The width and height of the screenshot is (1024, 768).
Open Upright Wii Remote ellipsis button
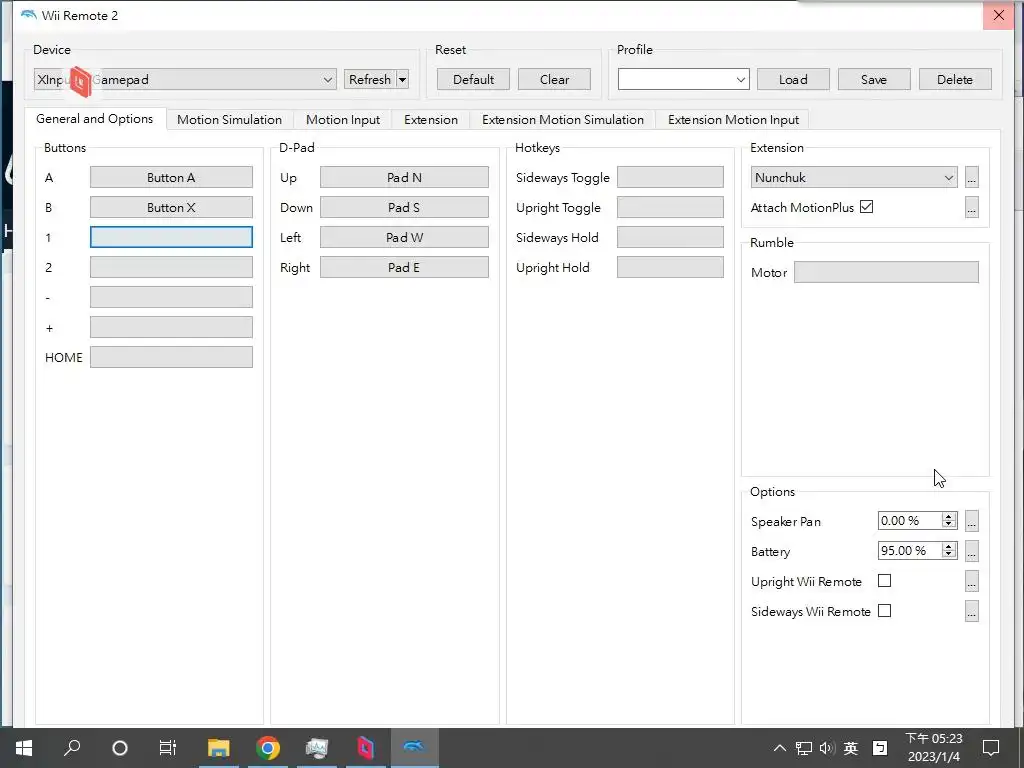click(972, 581)
